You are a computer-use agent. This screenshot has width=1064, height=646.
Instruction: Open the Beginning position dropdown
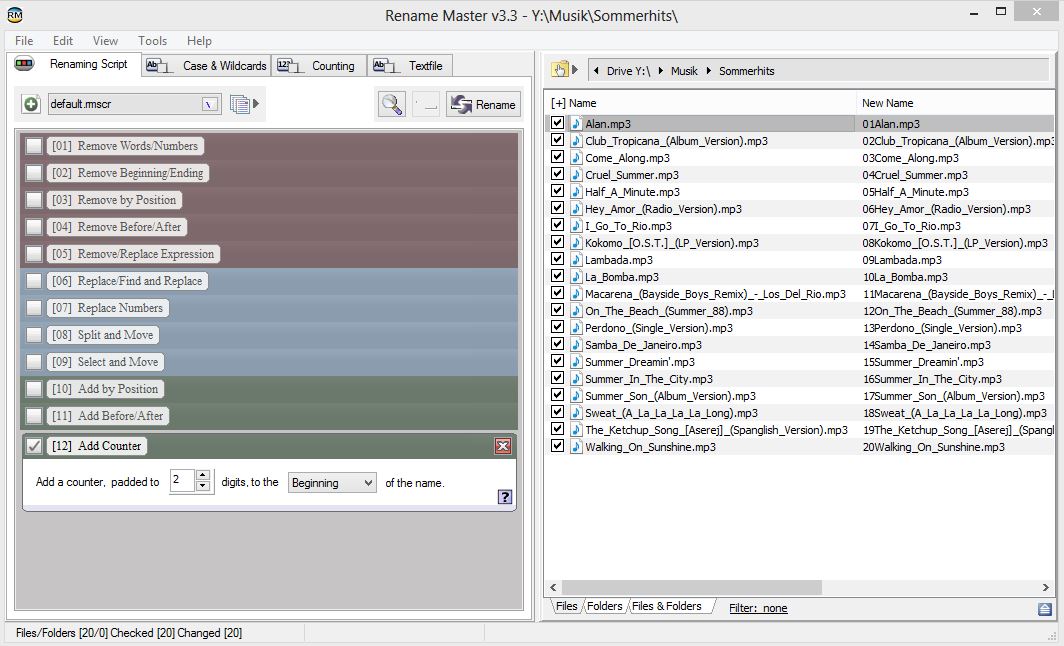(332, 483)
